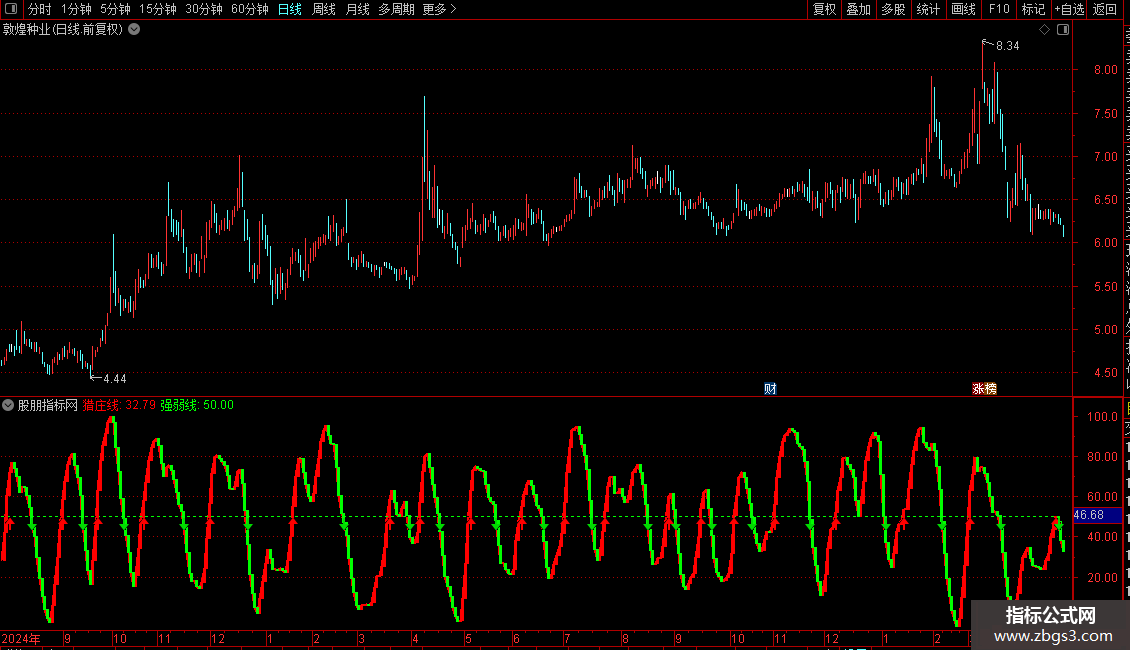Click the 复权 adjustment button

tap(824, 9)
